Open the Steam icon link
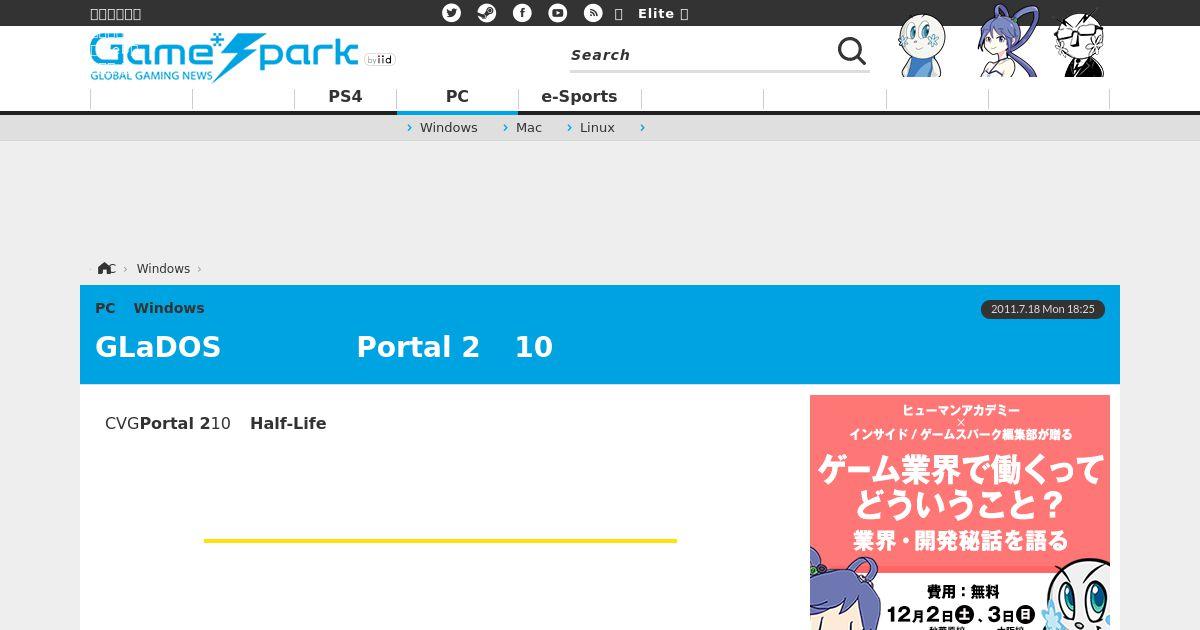 (x=487, y=13)
